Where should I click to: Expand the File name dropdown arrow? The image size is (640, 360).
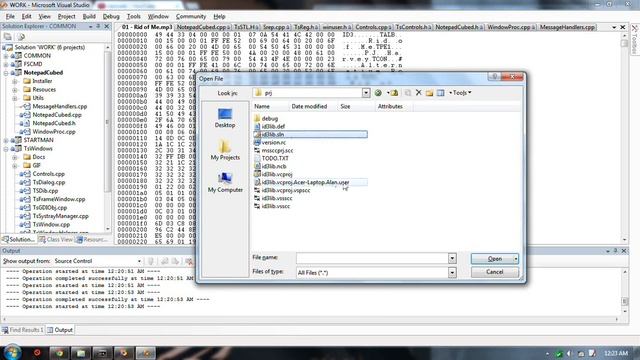[x=452, y=258]
